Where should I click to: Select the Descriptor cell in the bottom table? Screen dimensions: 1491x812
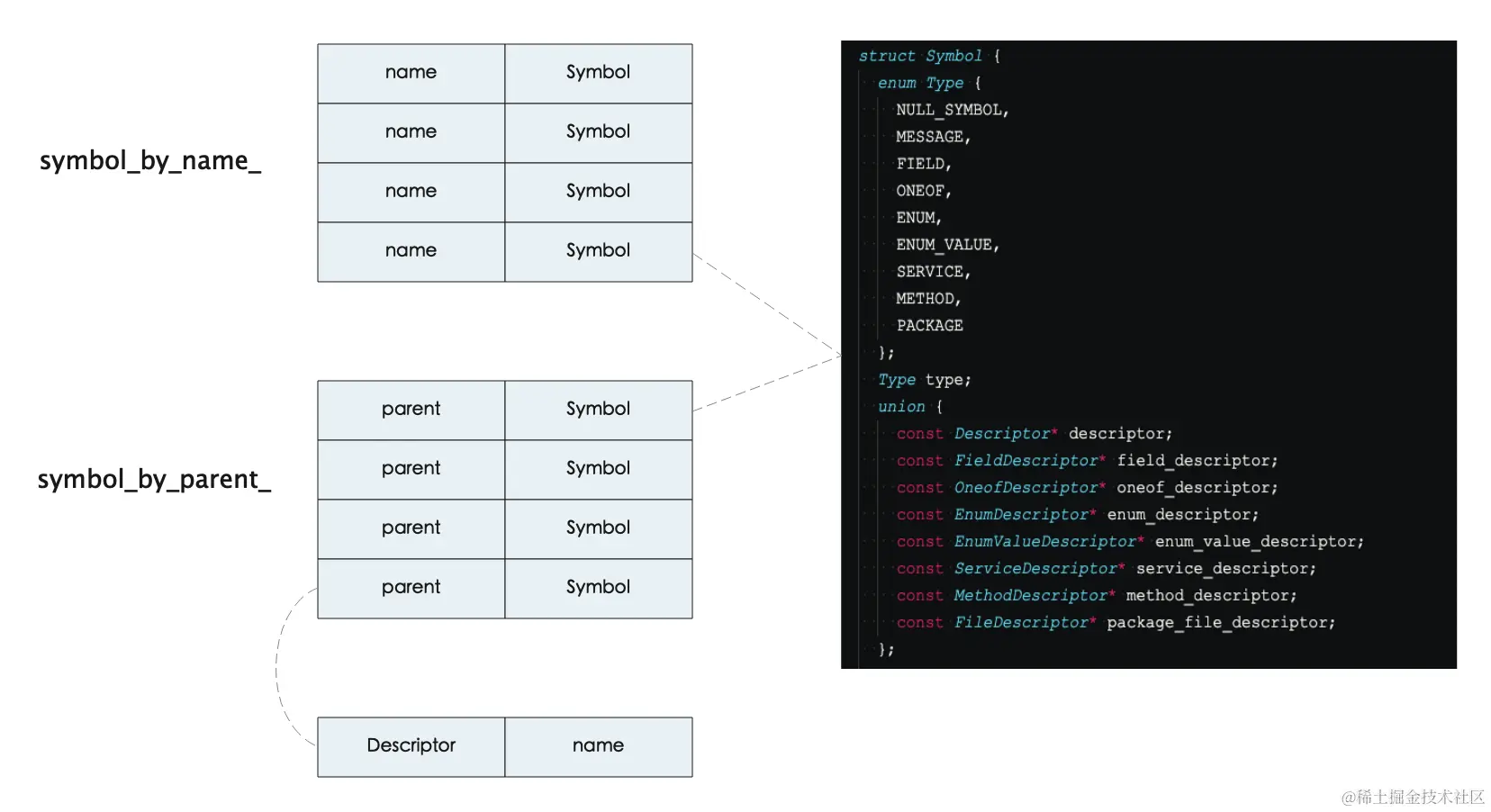click(411, 746)
